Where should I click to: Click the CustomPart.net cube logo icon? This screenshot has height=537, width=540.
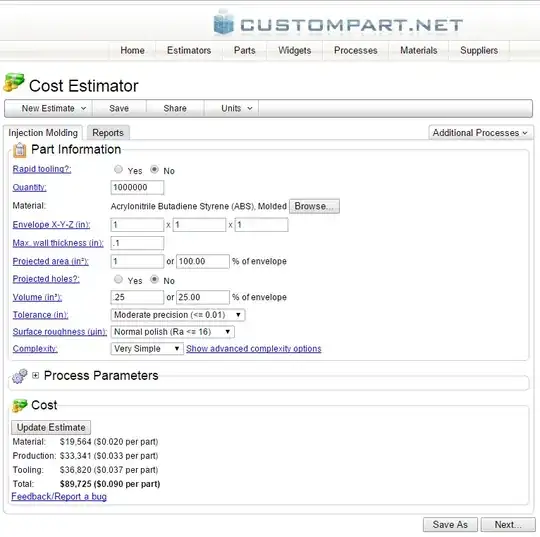pyautogui.click(x=223, y=23)
